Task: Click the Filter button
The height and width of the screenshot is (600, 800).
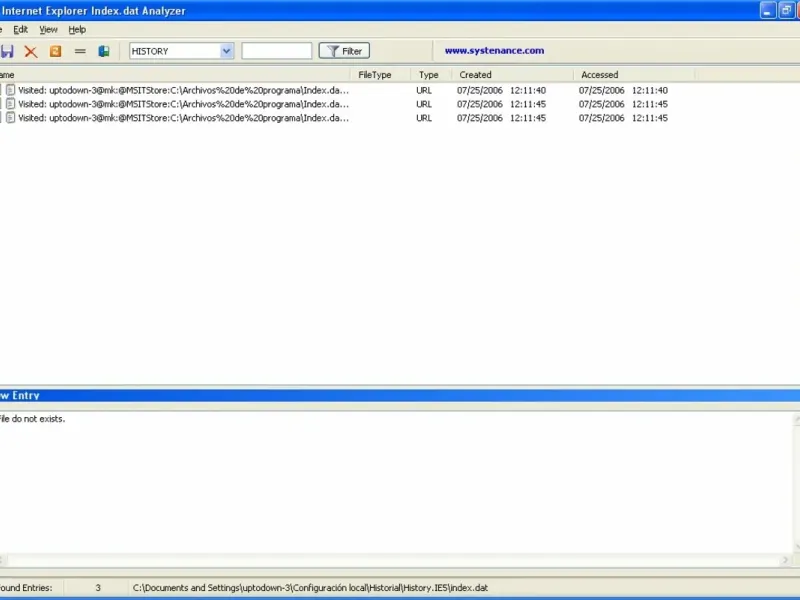Action: tap(344, 51)
